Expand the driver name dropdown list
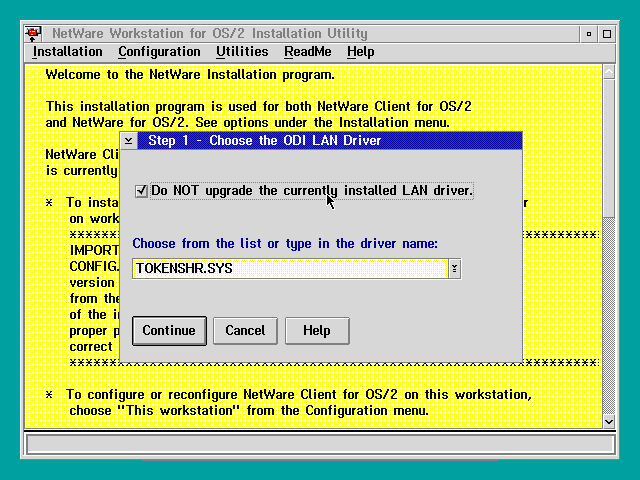The width and height of the screenshot is (640, 480). (x=454, y=269)
